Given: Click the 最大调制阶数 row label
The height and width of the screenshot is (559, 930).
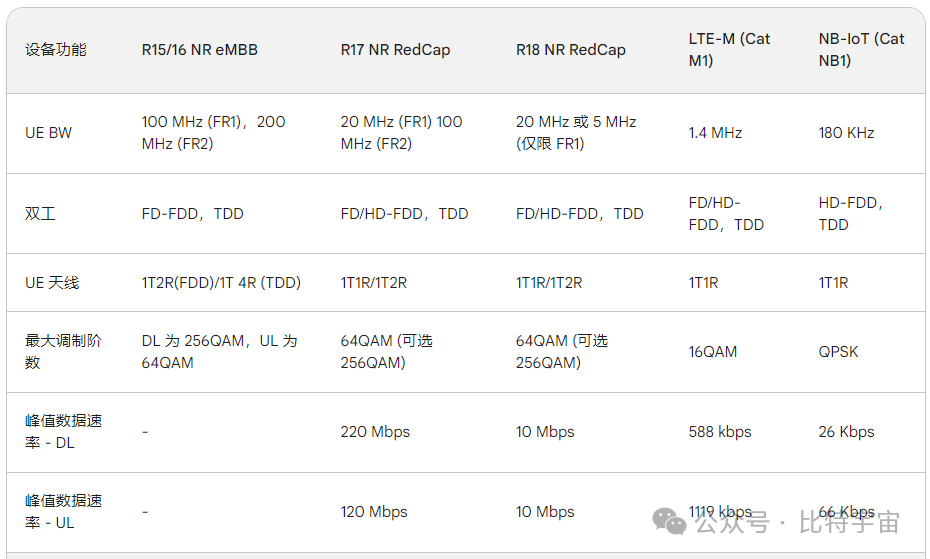Looking at the screenshot, I should click(63, 351).
